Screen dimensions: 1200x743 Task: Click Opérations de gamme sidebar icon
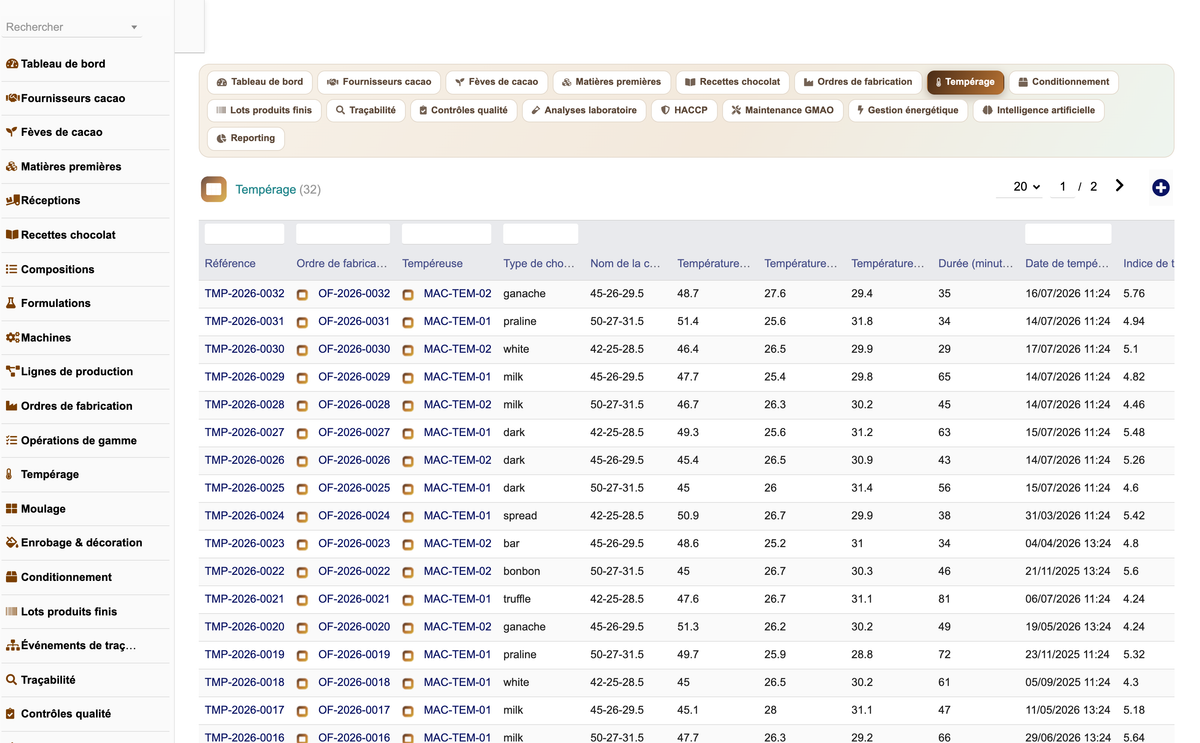click(12, 440)
